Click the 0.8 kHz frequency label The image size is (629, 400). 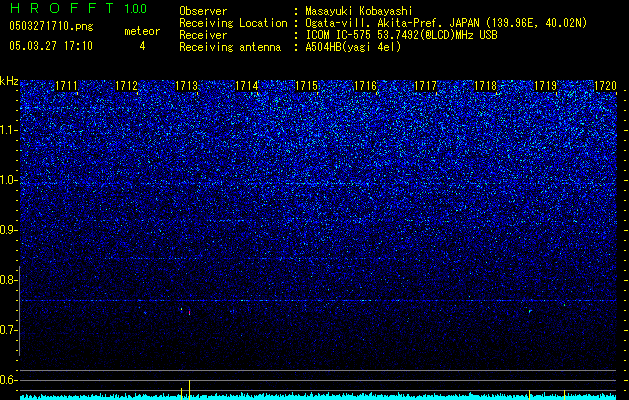(8, 280)
